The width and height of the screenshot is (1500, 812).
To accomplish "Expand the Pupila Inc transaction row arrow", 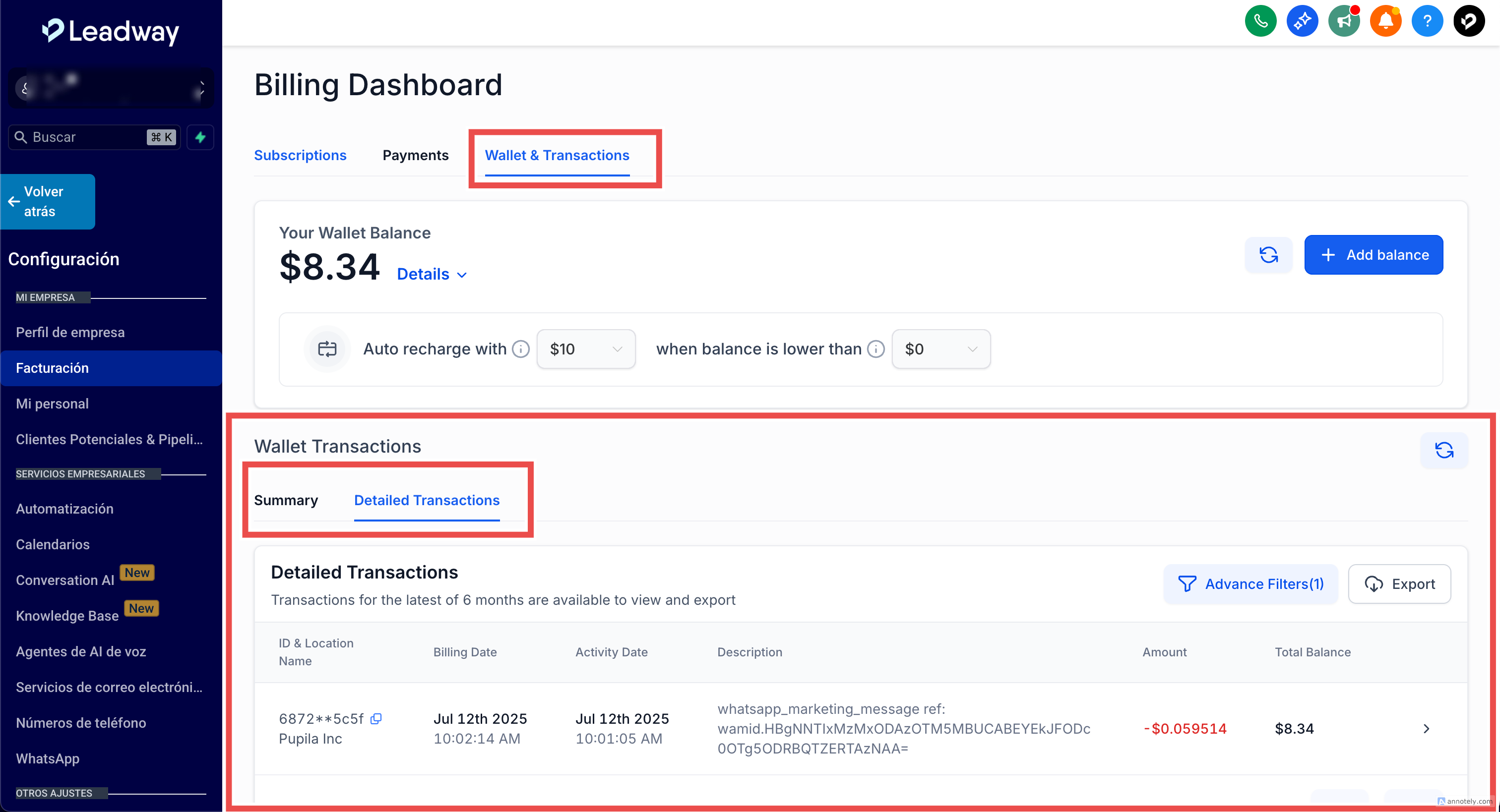I will tap(1426, 729).
